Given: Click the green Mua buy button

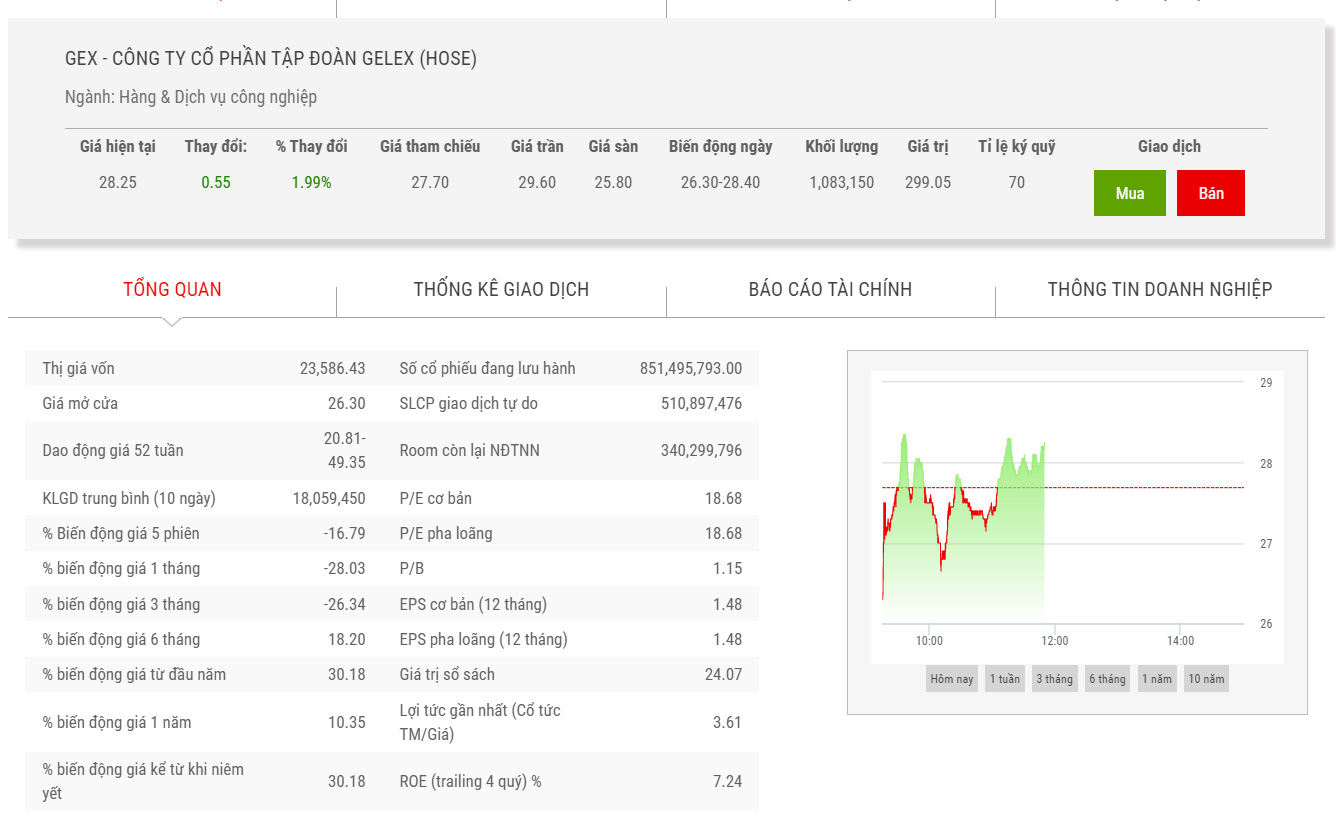Looking at the screenshot, I should 1129,193.
